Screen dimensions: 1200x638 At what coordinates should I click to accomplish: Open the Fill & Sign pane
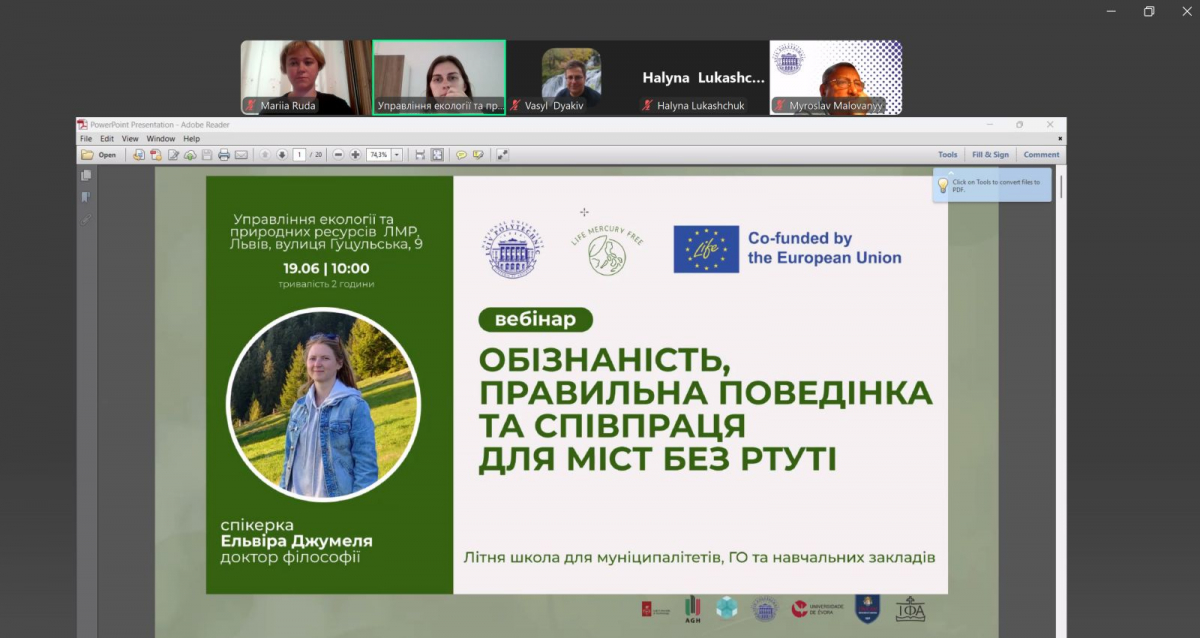coord(990,155)
